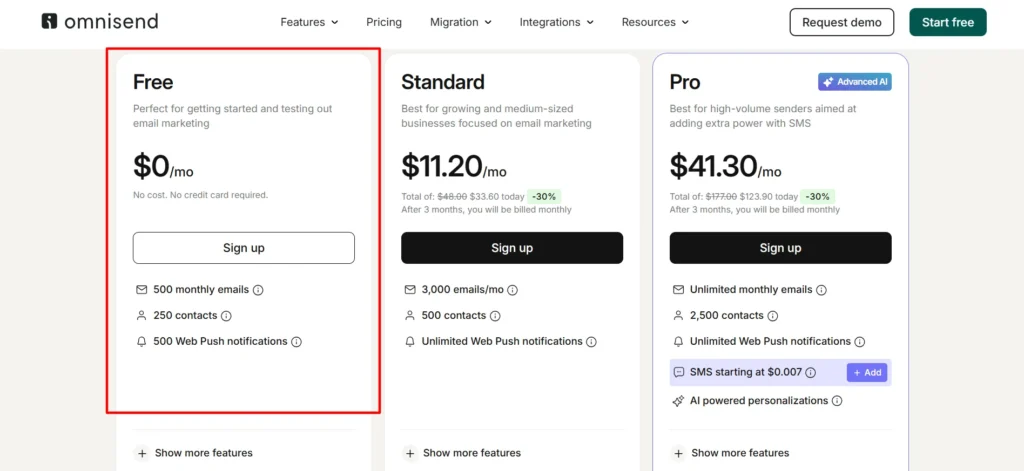Expand Show more features under Standard plan
1024x471 pixels.
coord(462,453)
